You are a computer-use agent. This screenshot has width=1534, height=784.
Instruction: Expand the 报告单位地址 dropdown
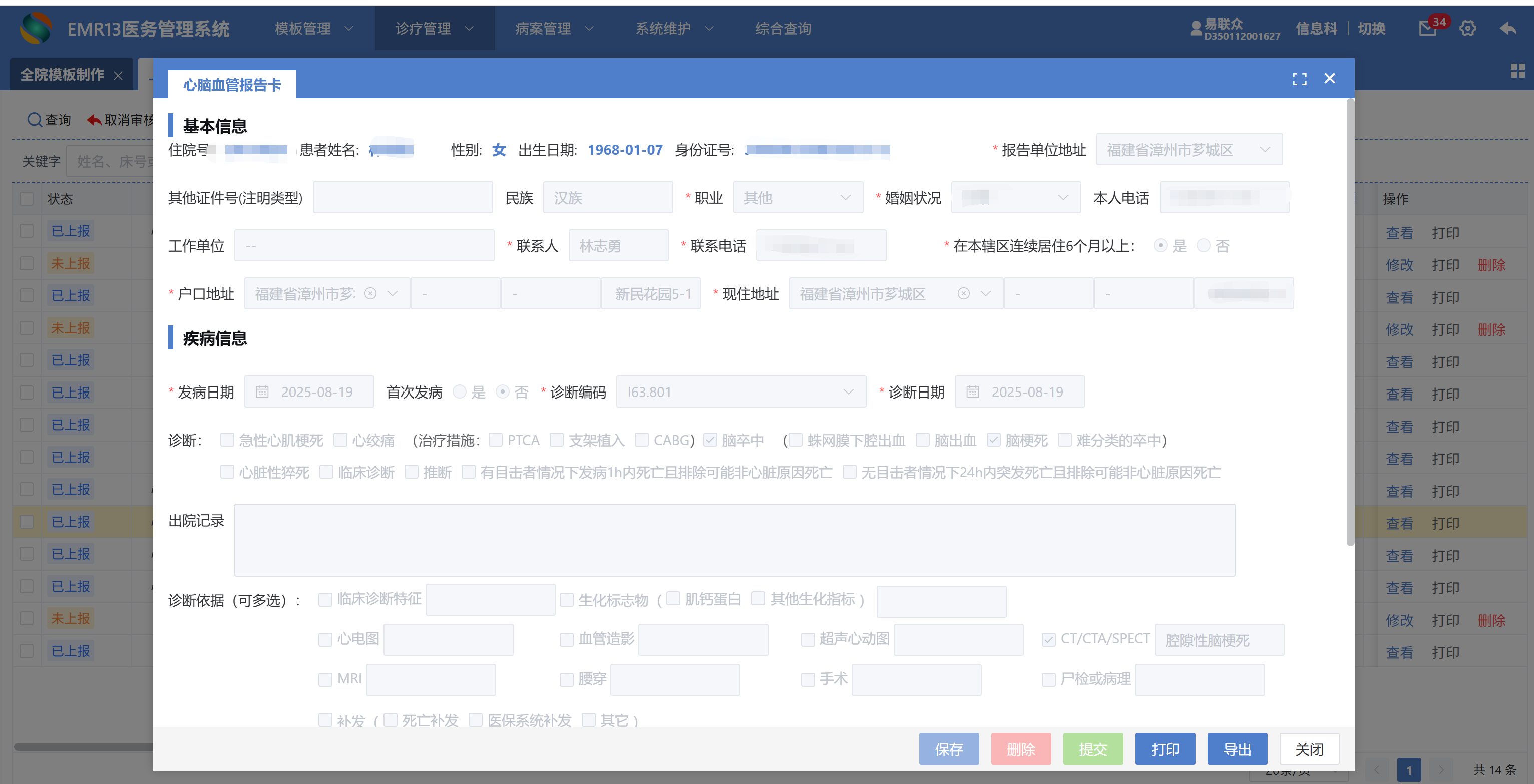(x=1264, y=149)
